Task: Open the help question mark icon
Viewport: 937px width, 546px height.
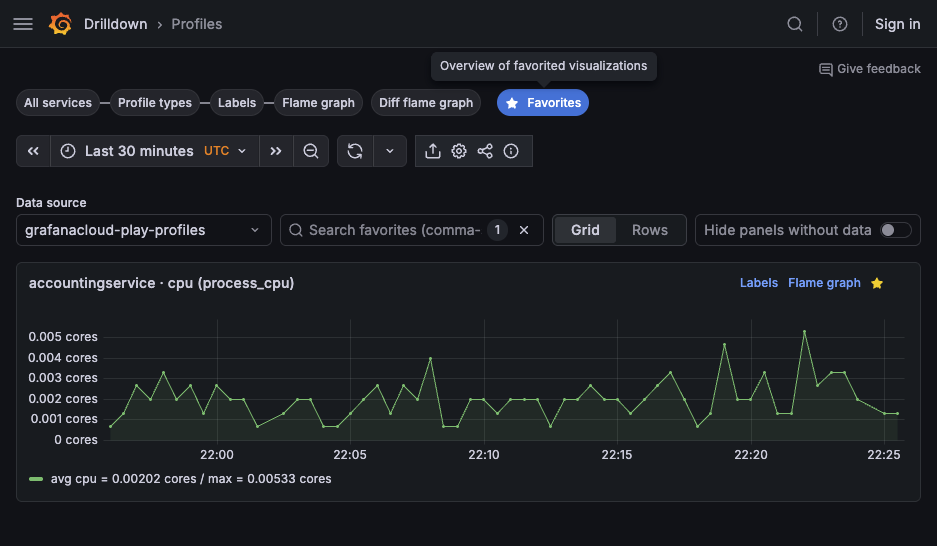Action: 840,24
